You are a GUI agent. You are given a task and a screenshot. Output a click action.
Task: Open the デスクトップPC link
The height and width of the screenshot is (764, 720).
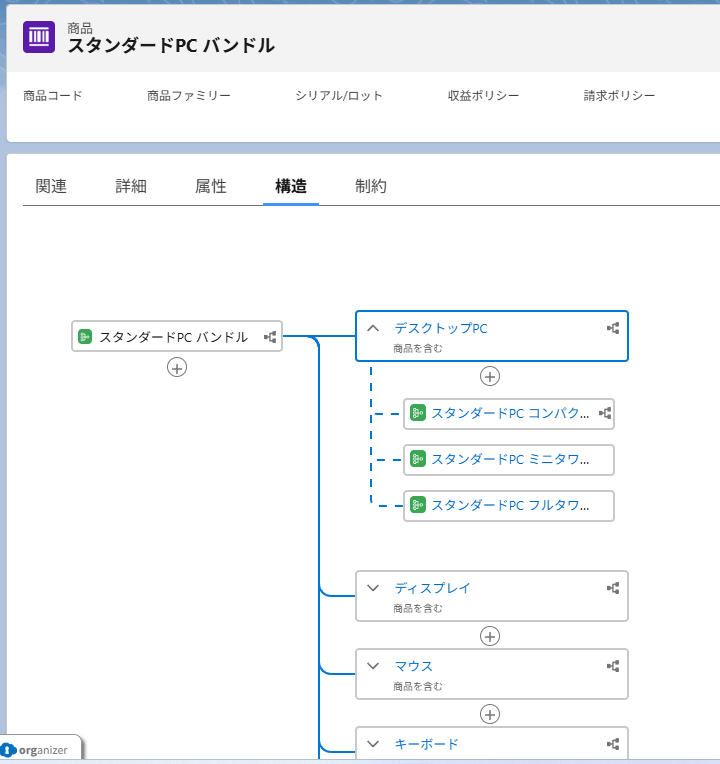[x=441, y=328]
